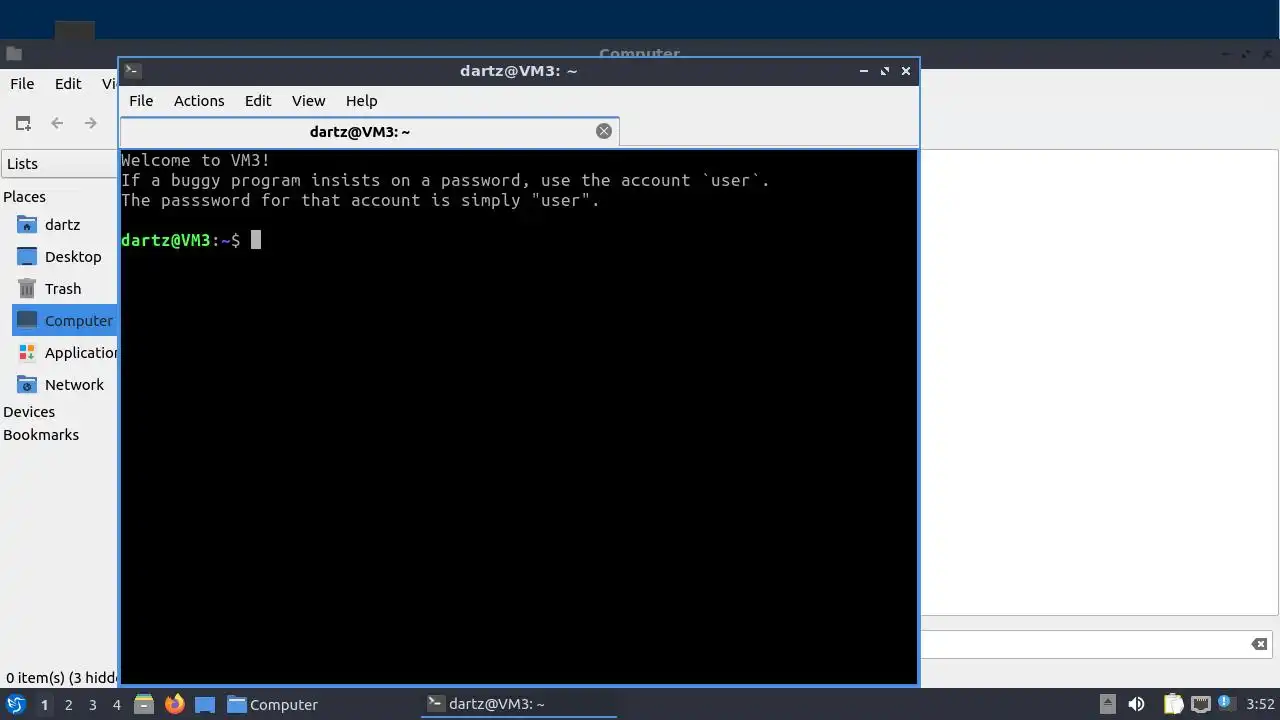Click dartz home folder icon
Image resolution: width=1280 pixels, height=720 pixels.
[x=27, y=224]
